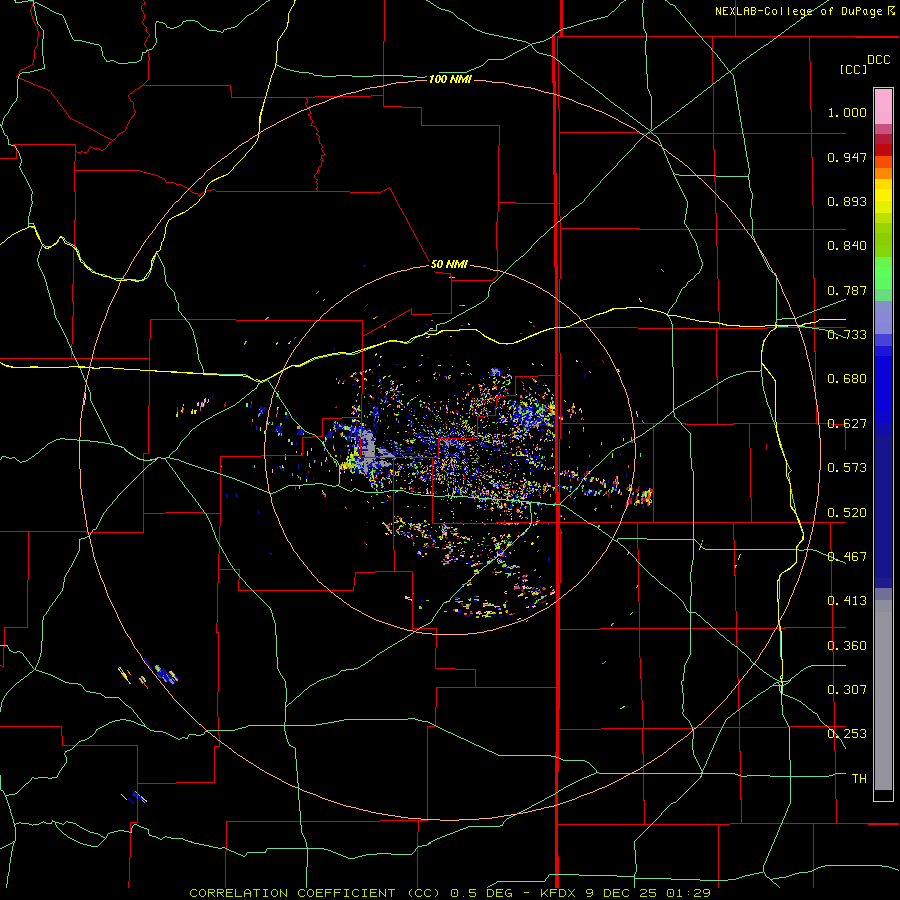Click the [CC] legend units label
Image resolution: width=900 pixels, height=900 pixels.
(853, 69)
